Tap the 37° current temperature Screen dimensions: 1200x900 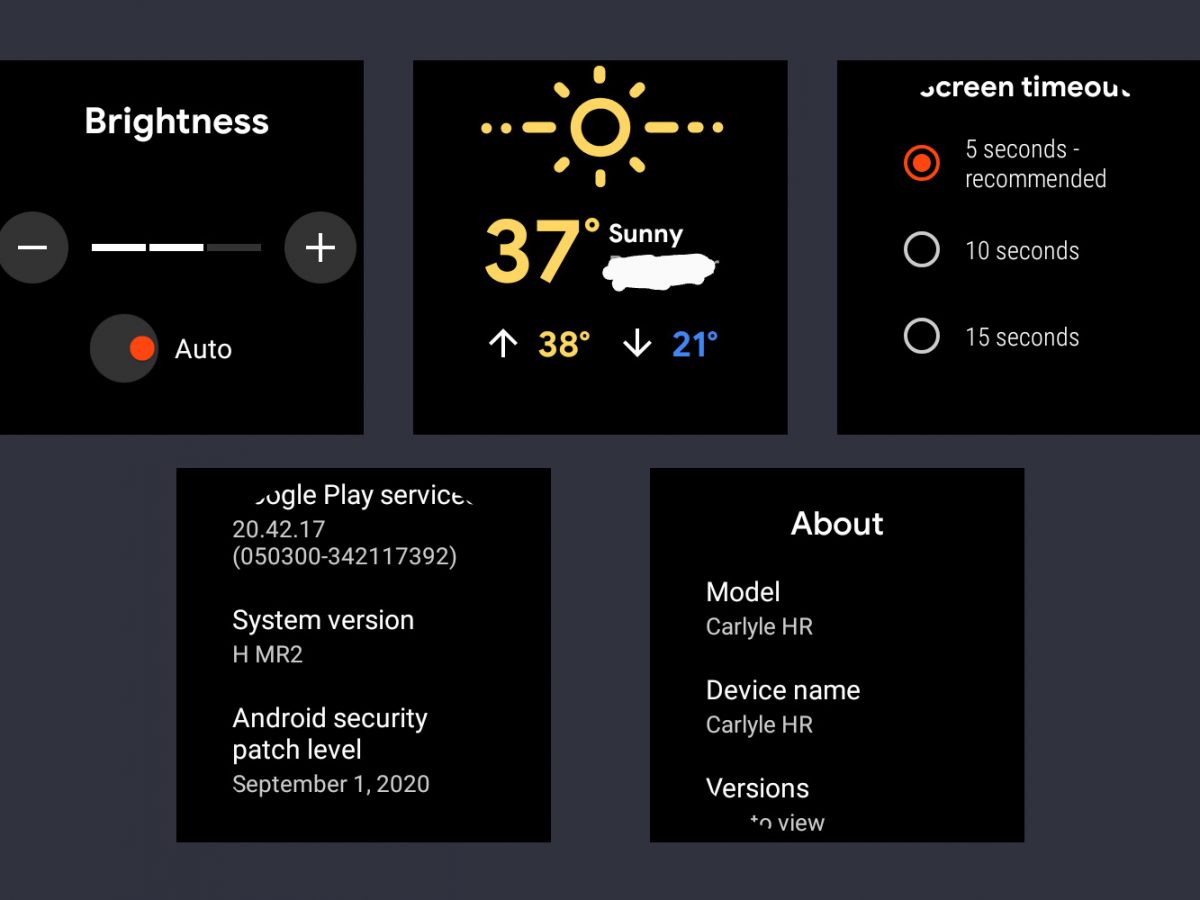pyautogui.click(x=540, y=252)
